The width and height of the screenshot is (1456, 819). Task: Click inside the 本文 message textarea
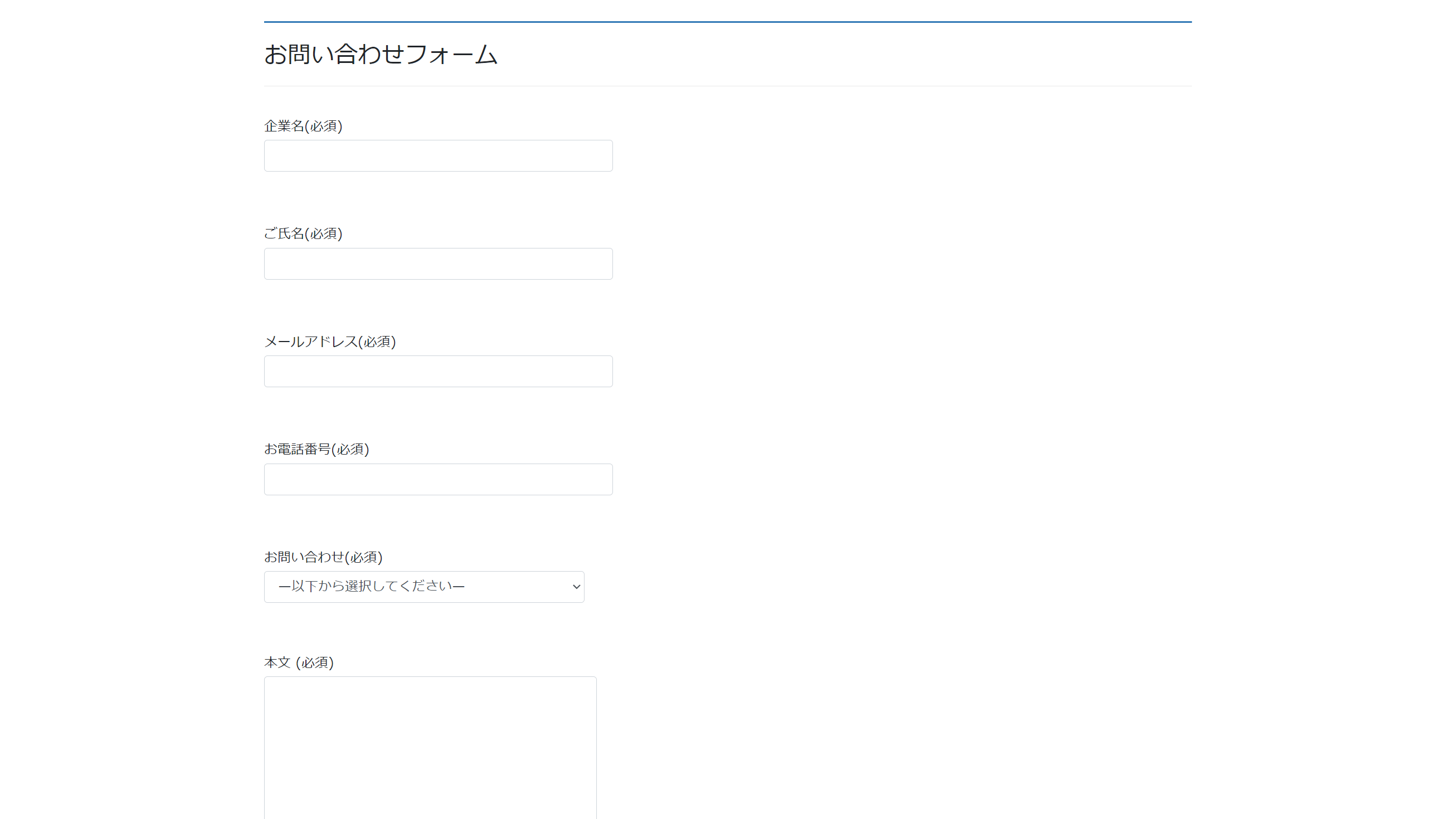430,747
